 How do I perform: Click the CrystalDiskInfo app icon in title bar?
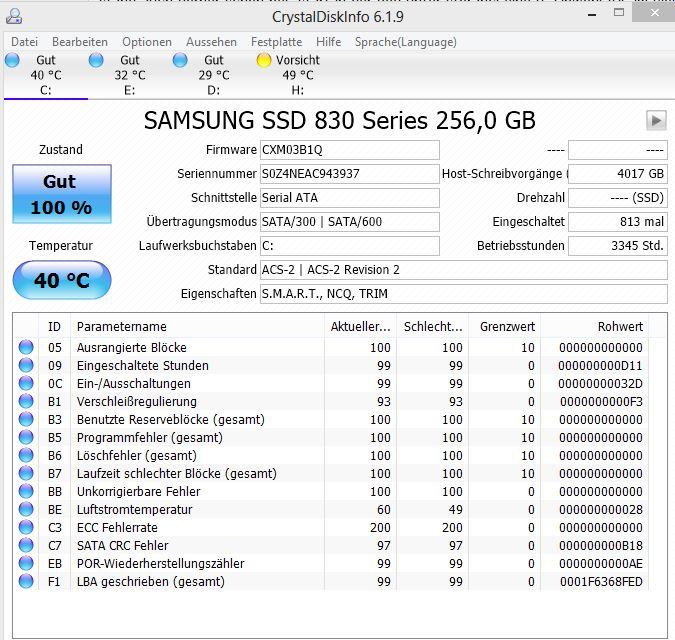click(x=14, y=16)
